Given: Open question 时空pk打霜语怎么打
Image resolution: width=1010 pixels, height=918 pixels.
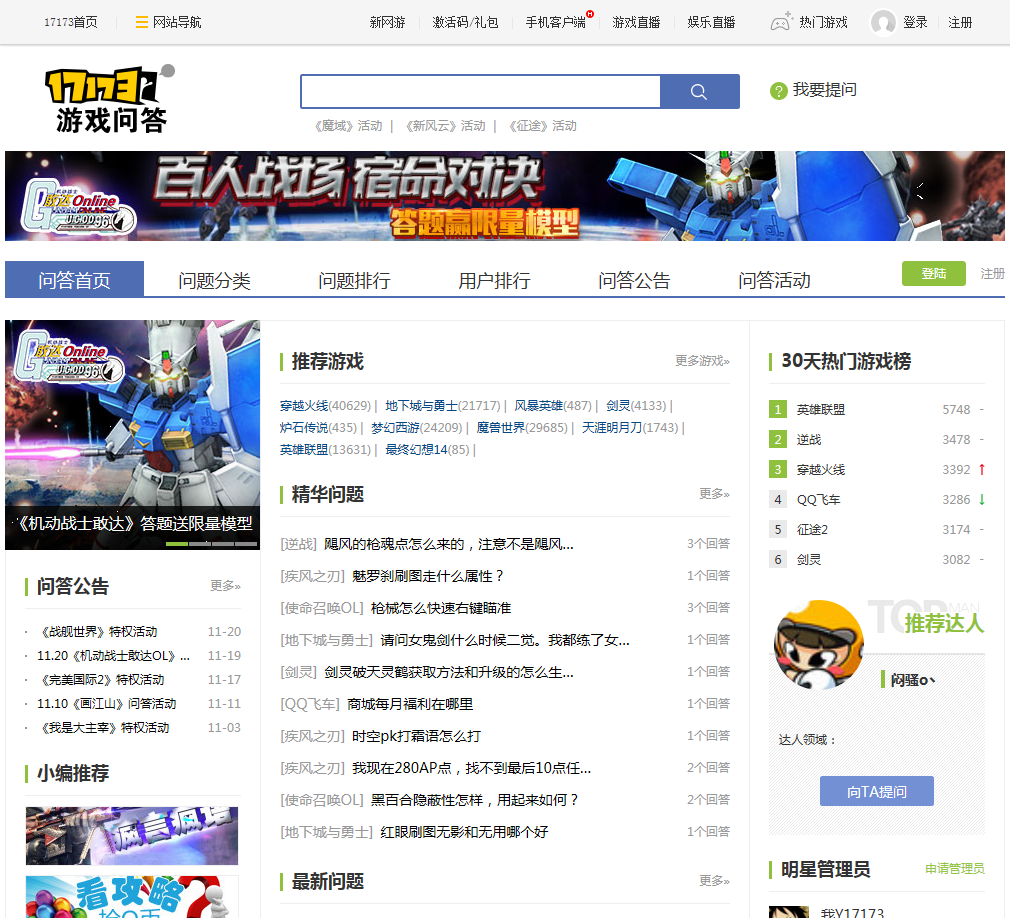Looking at the screenshot, I should [416, 736].
